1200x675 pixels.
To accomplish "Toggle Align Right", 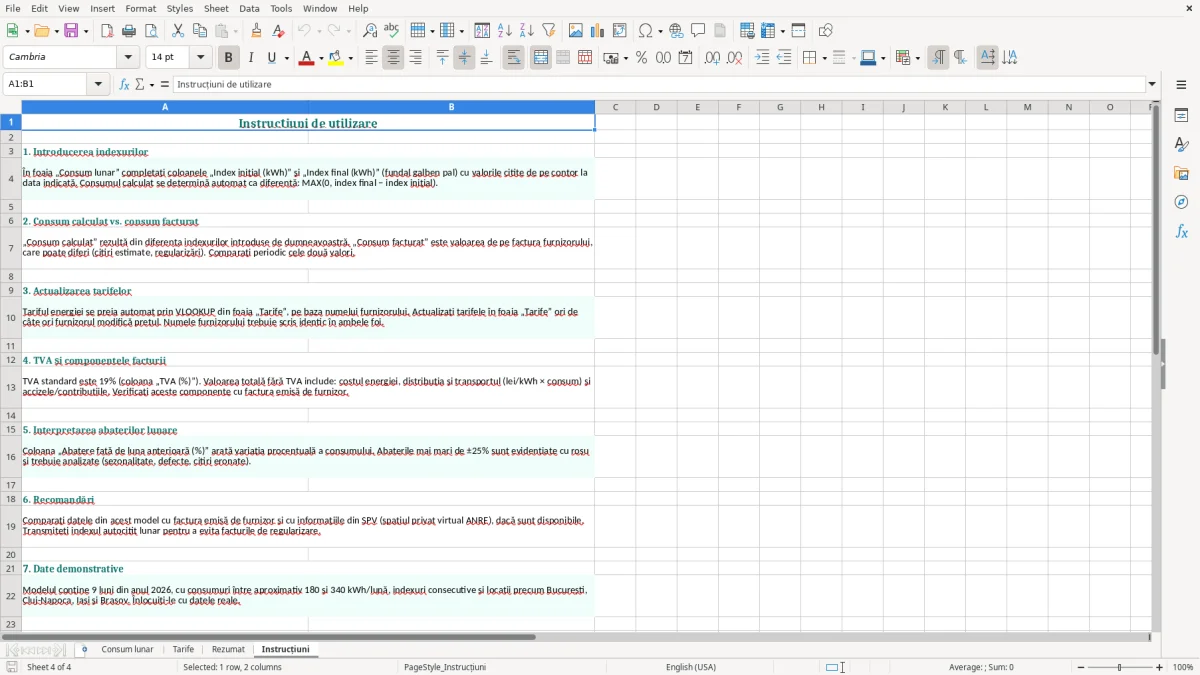I will 415,58.
